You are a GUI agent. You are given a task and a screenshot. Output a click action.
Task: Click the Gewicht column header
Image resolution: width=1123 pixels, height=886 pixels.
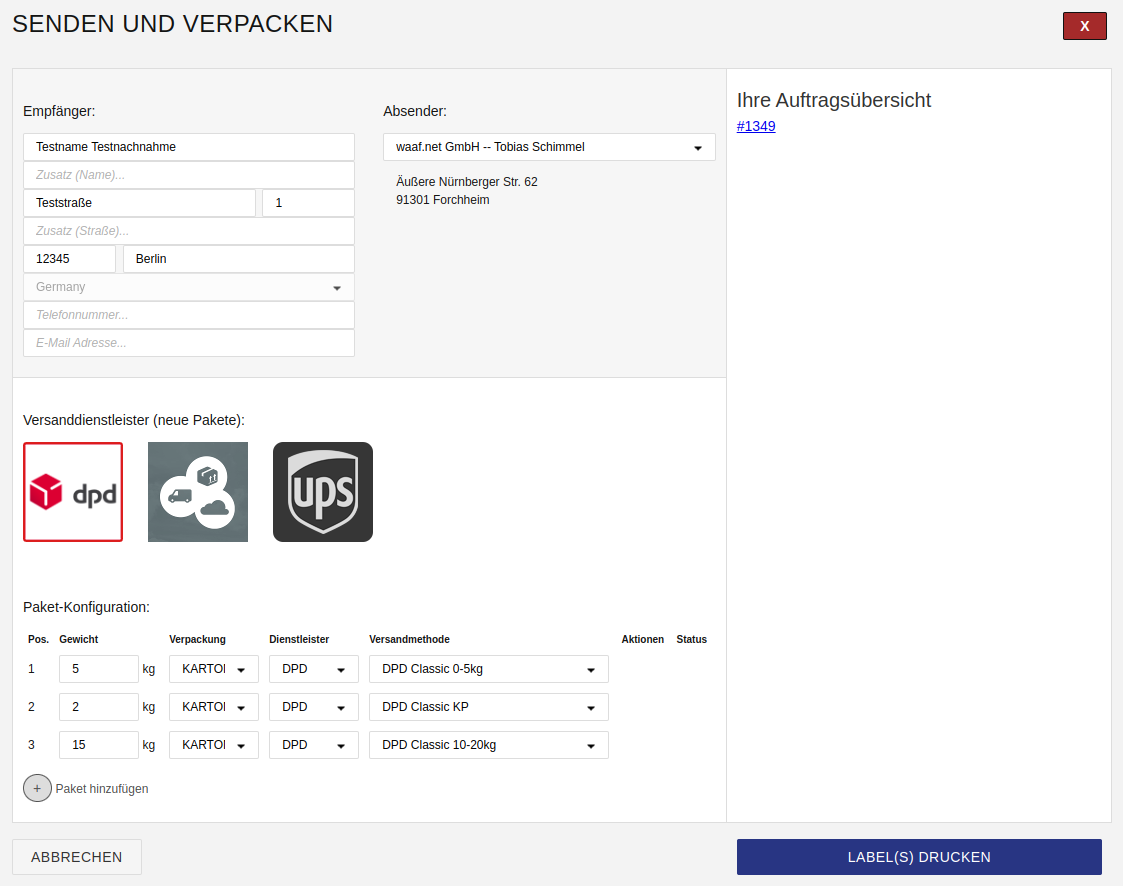(x=79, y=639)
